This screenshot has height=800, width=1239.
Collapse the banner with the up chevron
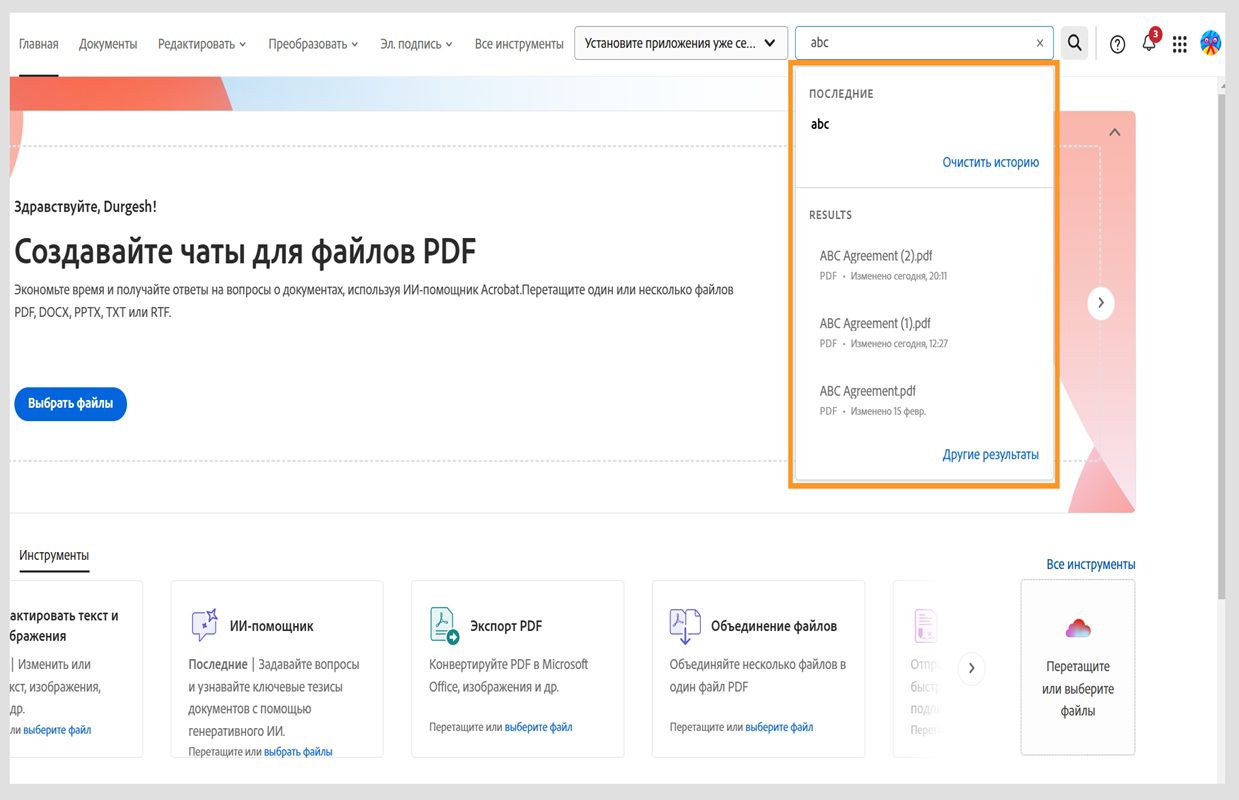tap(1115, 132)
